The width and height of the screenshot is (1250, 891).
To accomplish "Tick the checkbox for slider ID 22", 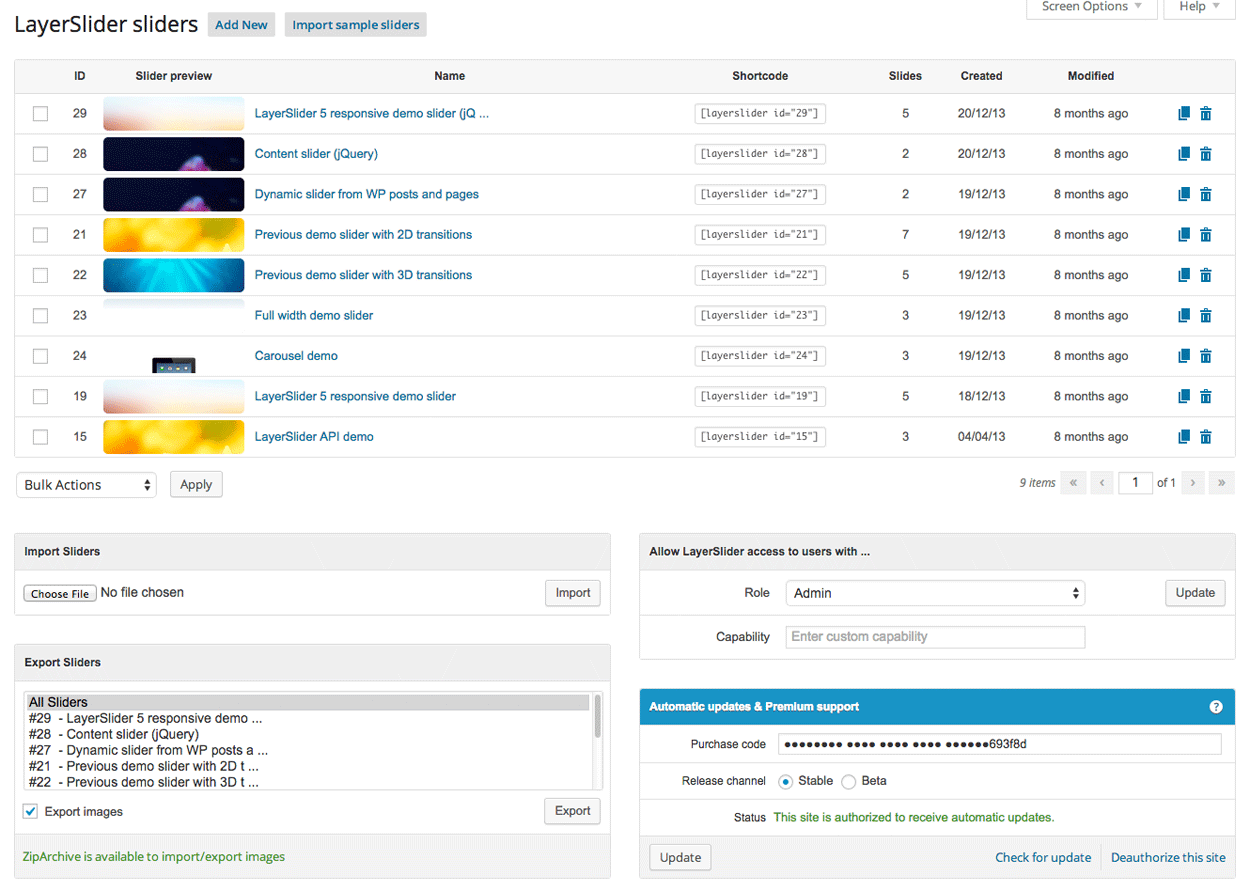I will [x=40, y=275].
